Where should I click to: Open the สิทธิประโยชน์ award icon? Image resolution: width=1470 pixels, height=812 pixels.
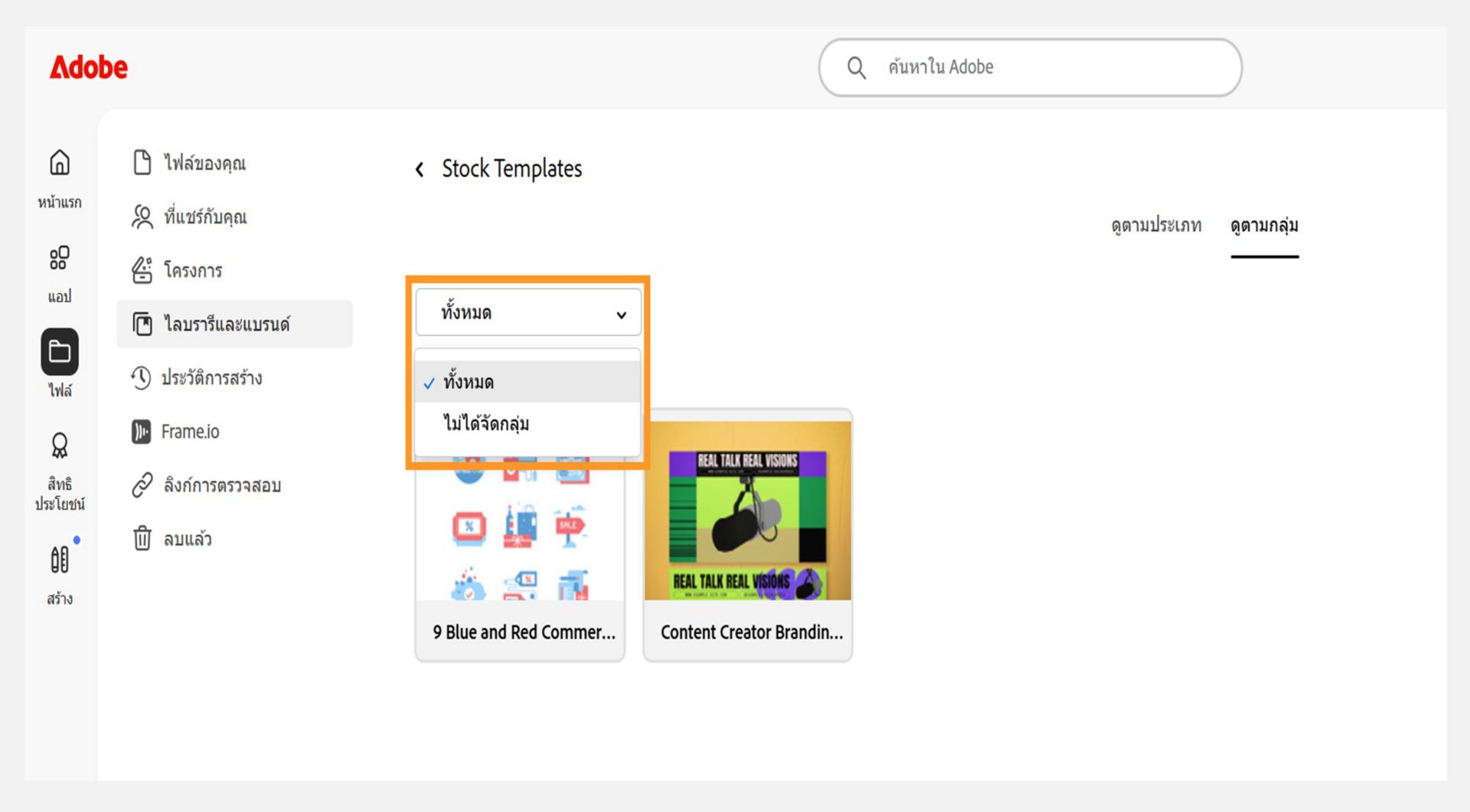[x=60, y=445]
